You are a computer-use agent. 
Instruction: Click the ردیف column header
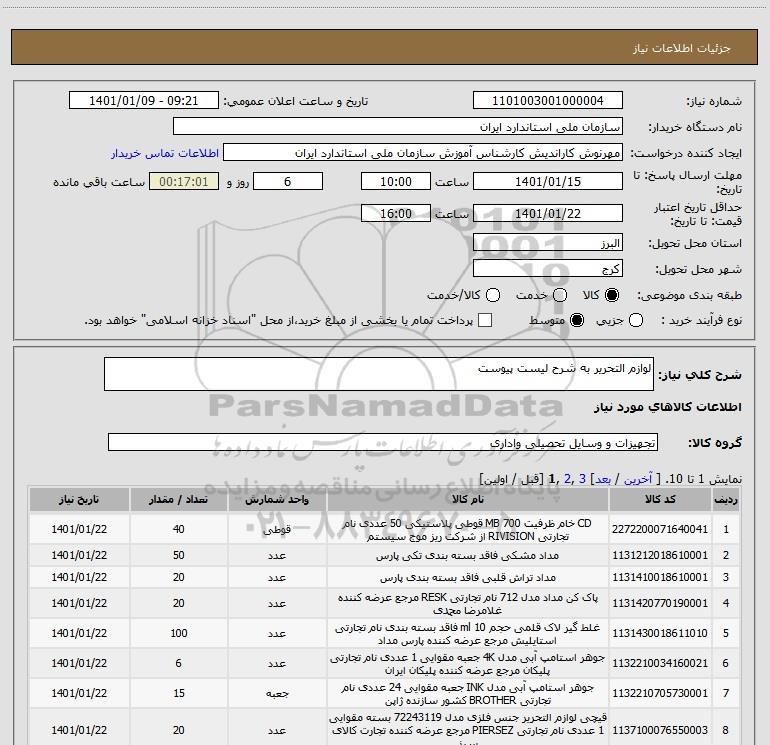(x=726, y=499)
